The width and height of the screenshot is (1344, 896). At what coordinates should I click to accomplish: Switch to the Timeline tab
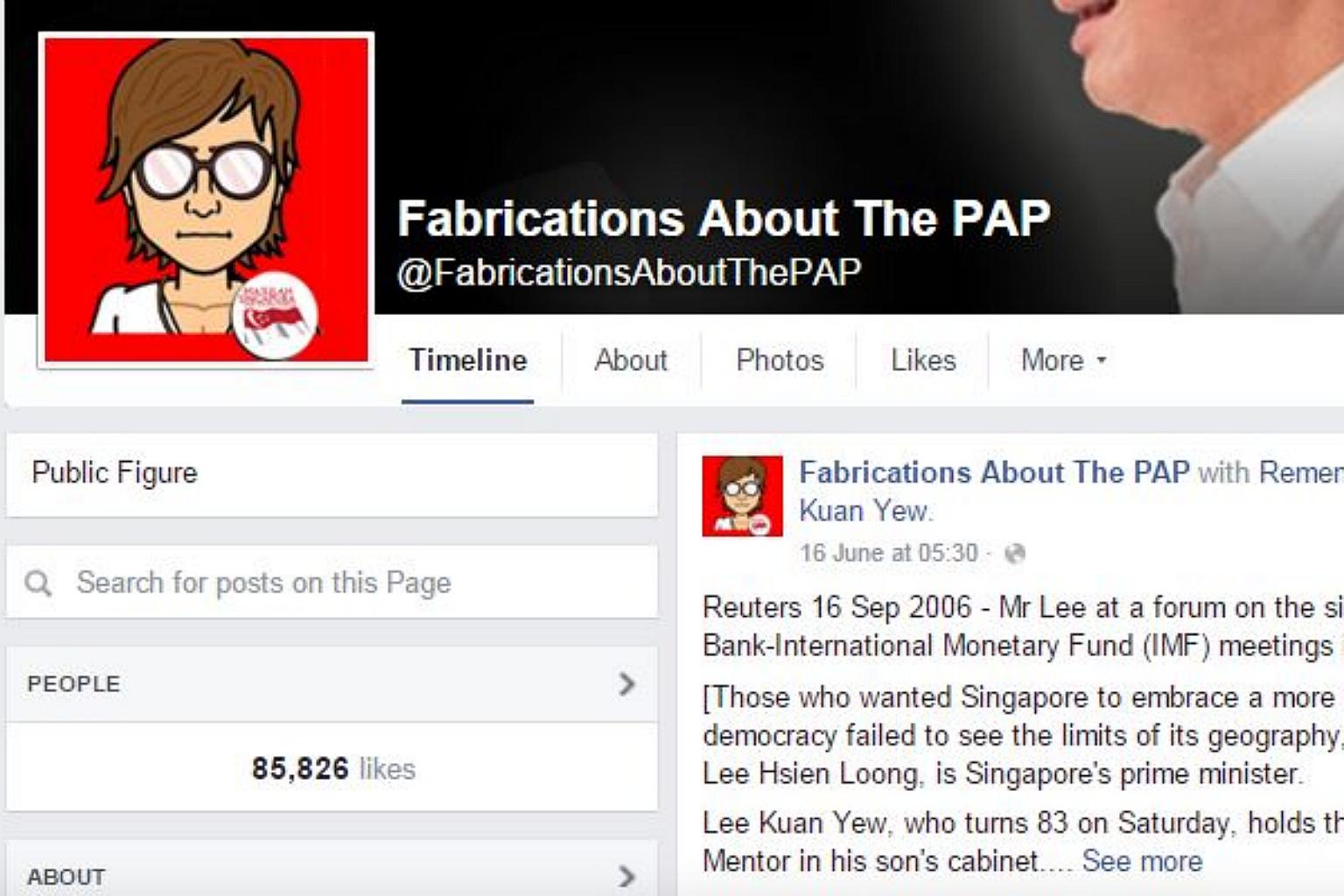468,360
